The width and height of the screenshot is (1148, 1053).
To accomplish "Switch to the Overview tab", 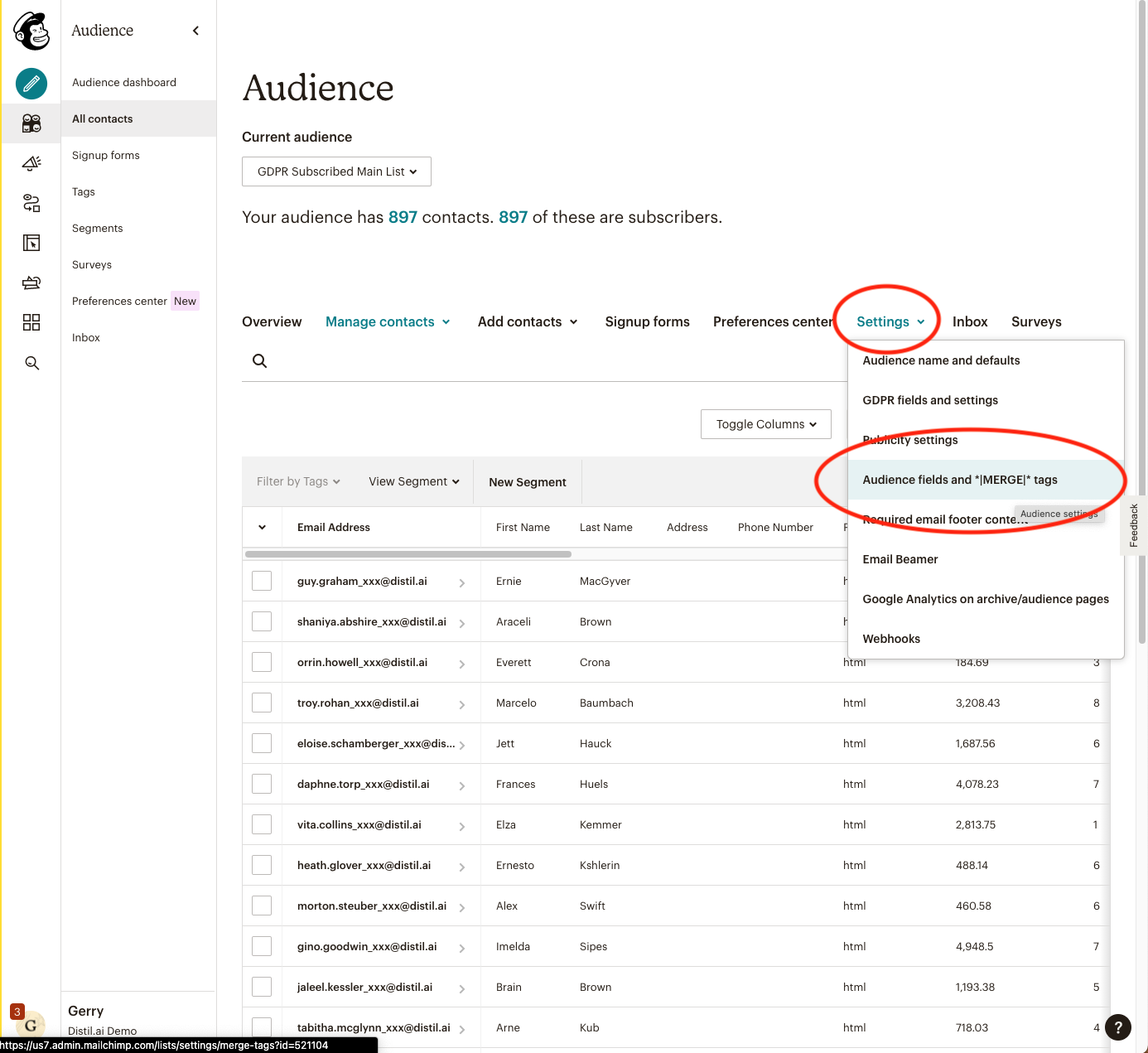I will click(272, 321).
